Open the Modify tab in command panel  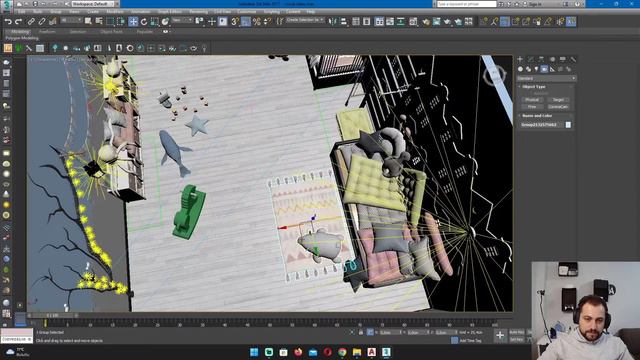pyautogui.click(x=531, y=59)
